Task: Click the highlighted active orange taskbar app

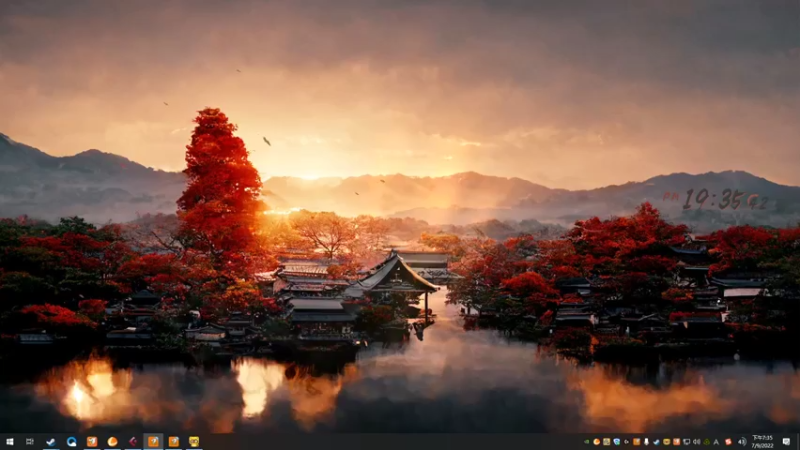Action: pyautogui.click(x=153, y=442)
